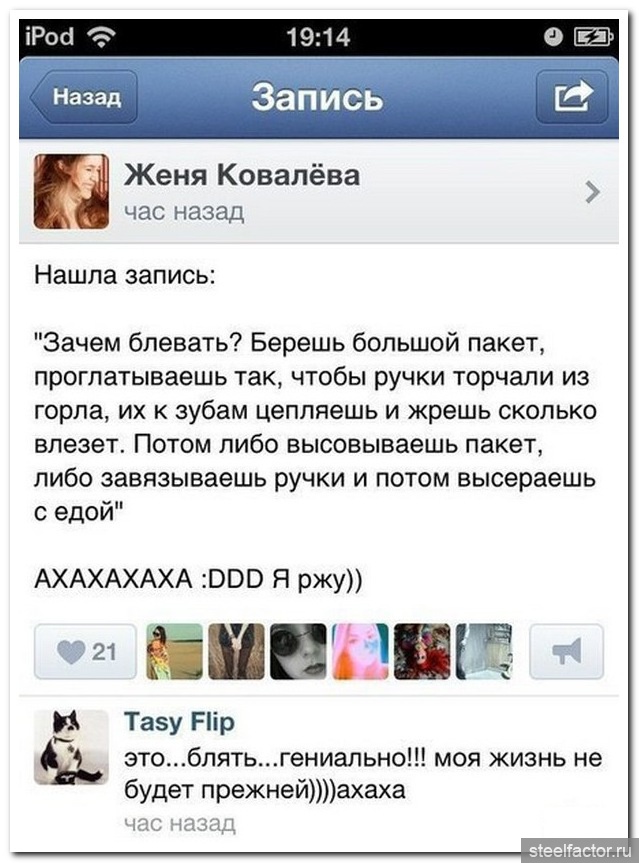
Task: Open first liker avatar on the beach
Action: point(174,652)
